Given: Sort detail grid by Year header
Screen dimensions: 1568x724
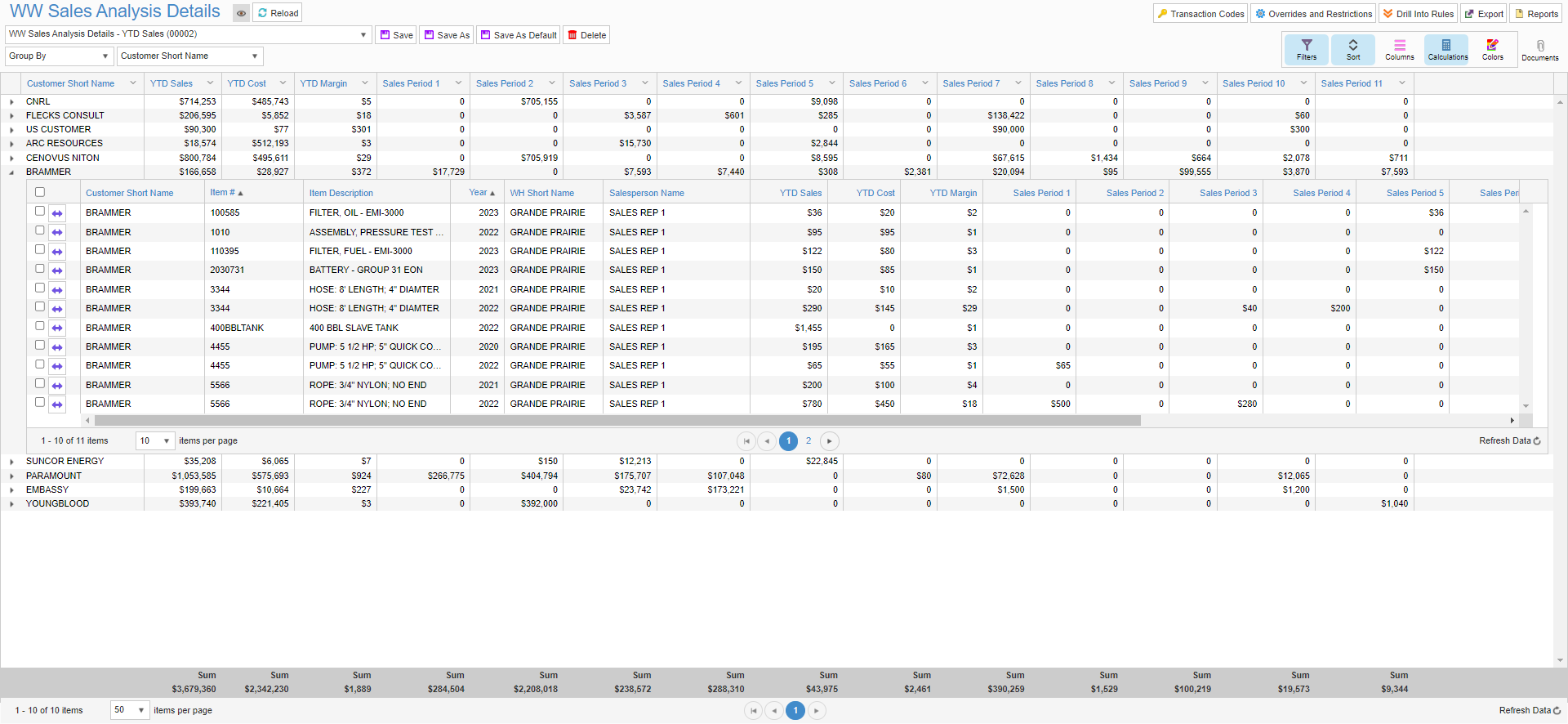Looking at the screenshot, I should click(482, 193).
